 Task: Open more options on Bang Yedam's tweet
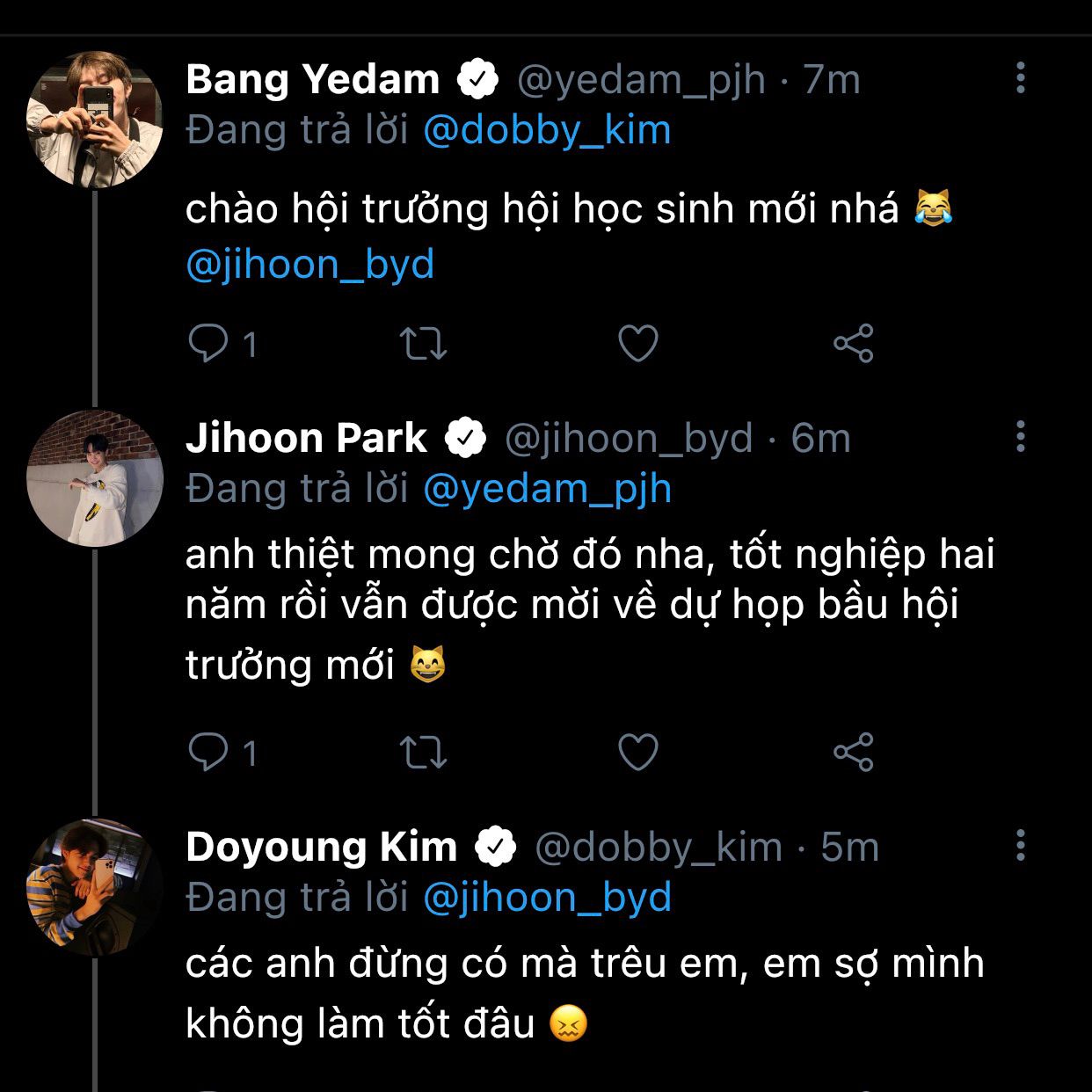[x=1020, y=78]
